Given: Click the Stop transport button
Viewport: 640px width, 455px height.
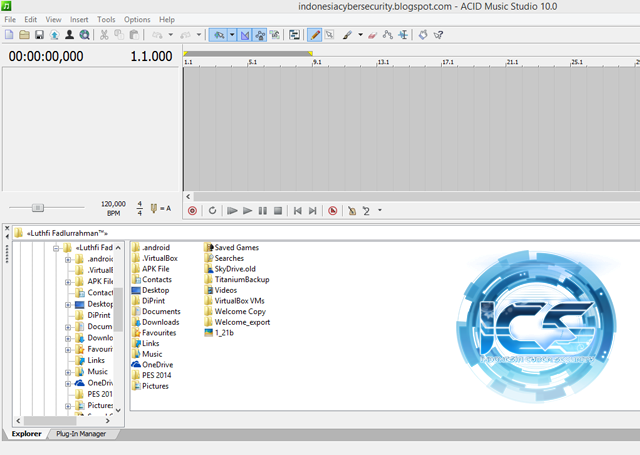Looking at the screenshot, I should (x=278, y=211).
